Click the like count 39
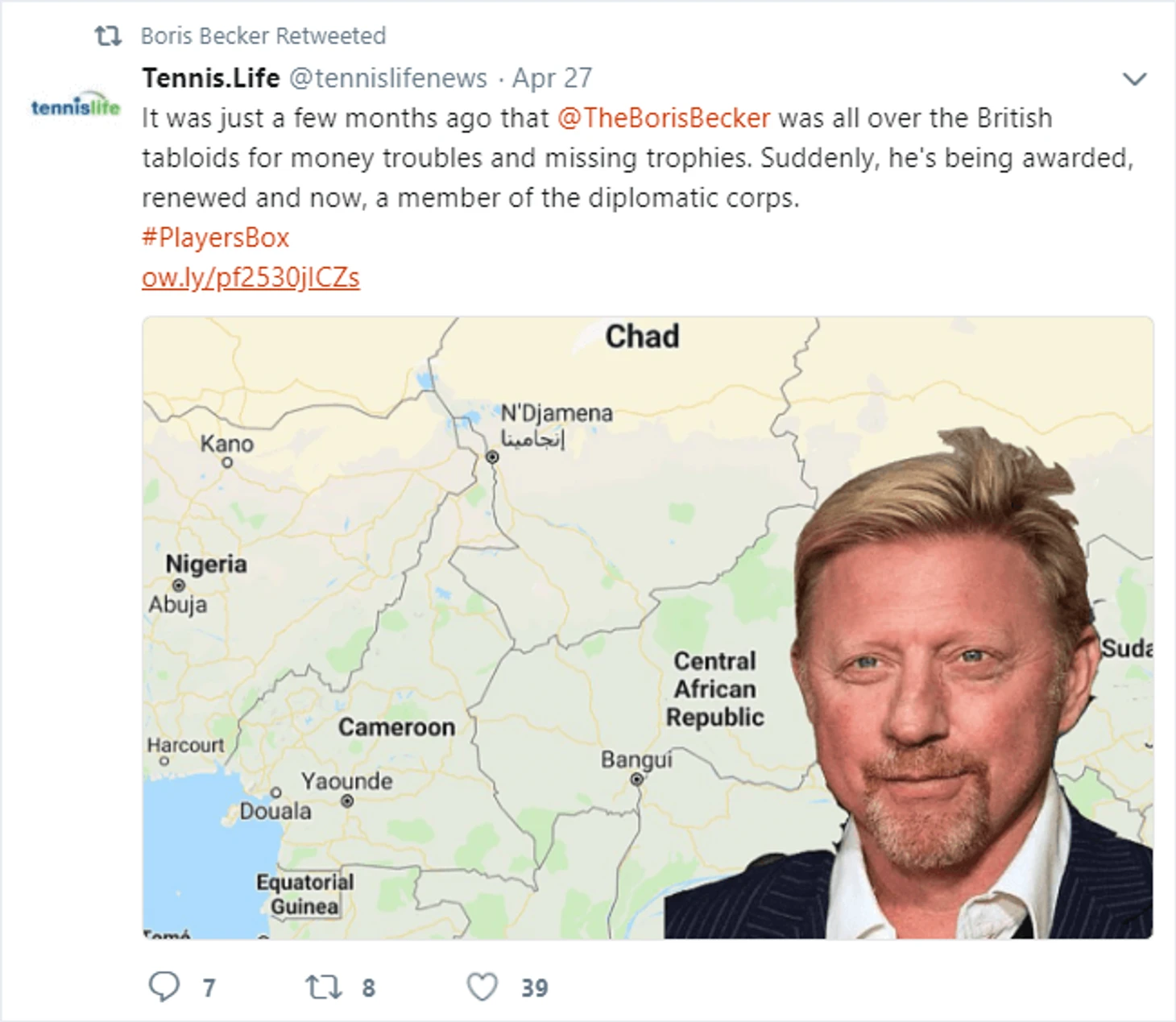 (x=534, y=988)
